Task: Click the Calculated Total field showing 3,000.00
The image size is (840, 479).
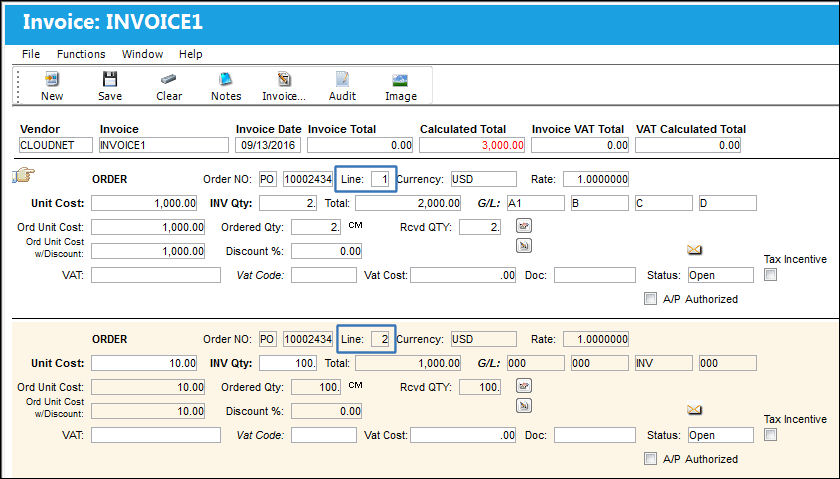Action: [472, 145]
